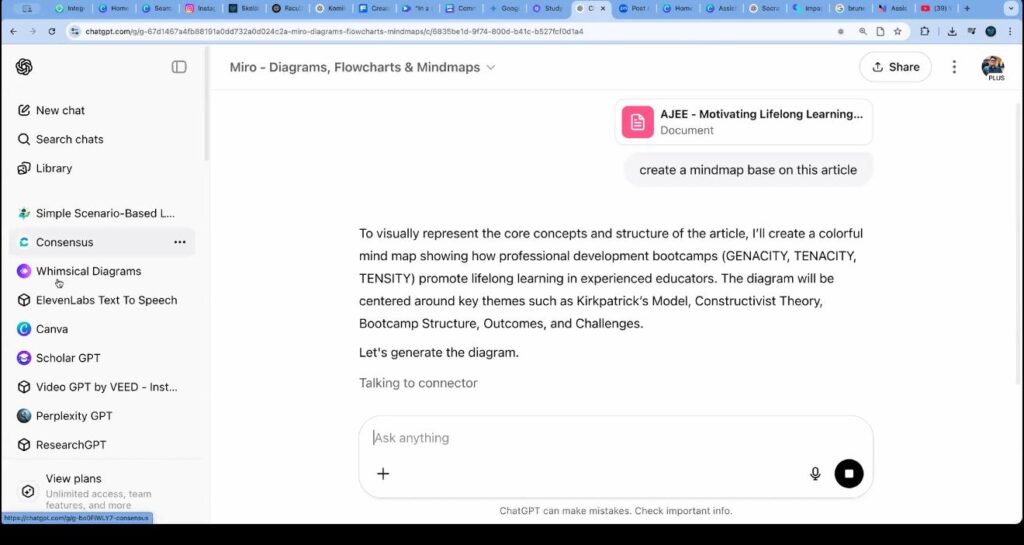Open the media control icon in toolbar
The width and height of the screenshot is (1024, 545).
(x=972, y=31)
